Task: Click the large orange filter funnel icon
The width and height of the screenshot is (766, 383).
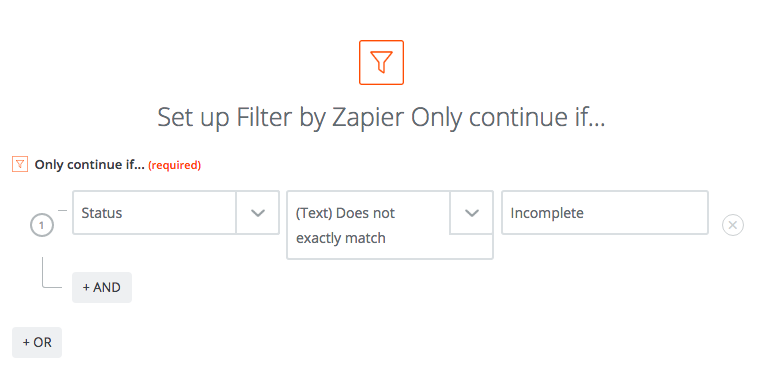Action: pyautogui.click(x=381, y=63)
